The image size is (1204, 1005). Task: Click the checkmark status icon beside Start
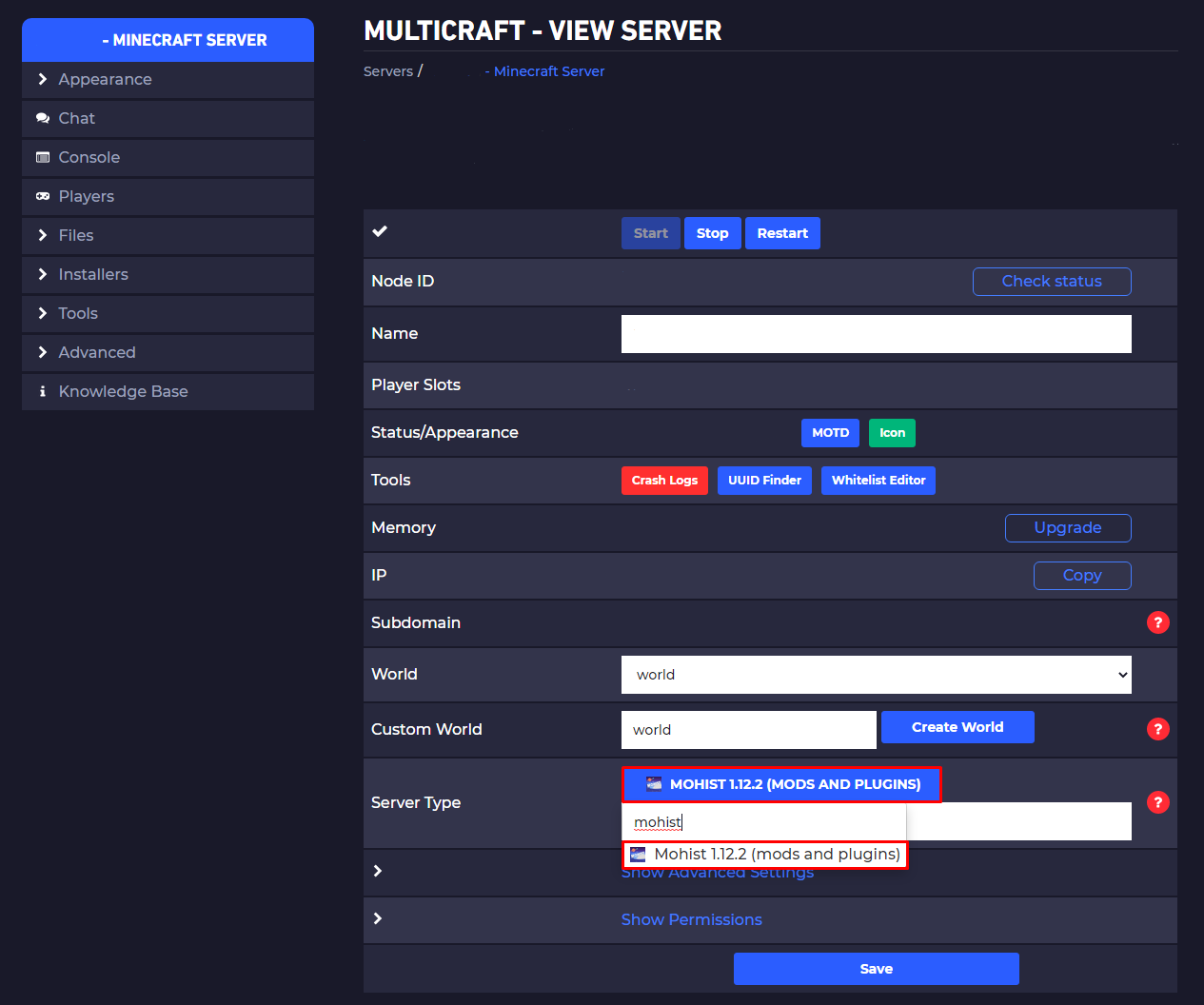tap(380, 231)
